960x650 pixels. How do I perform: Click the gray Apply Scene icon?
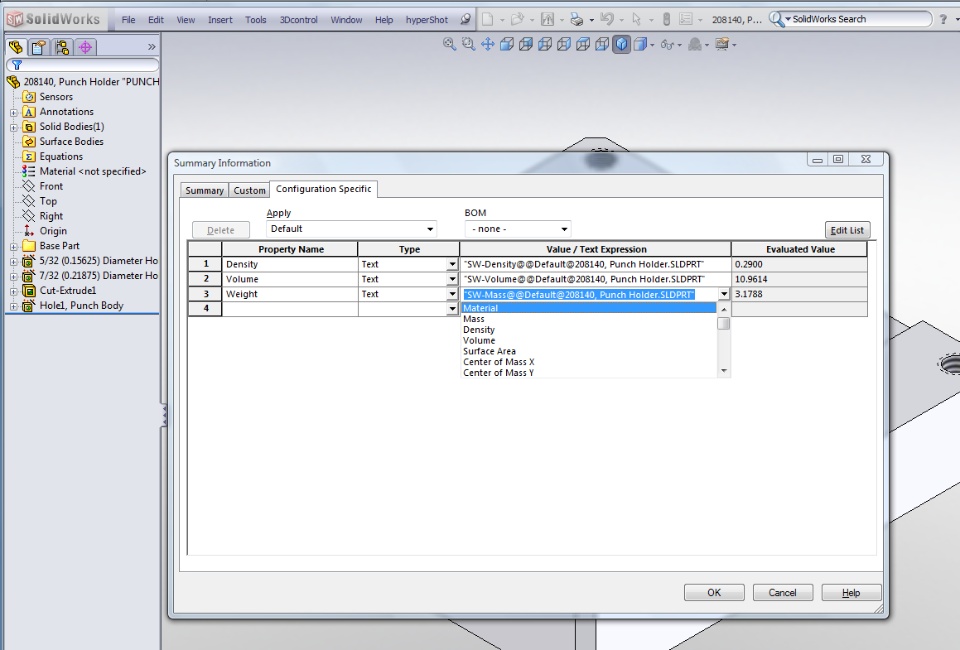pos(695,44)
